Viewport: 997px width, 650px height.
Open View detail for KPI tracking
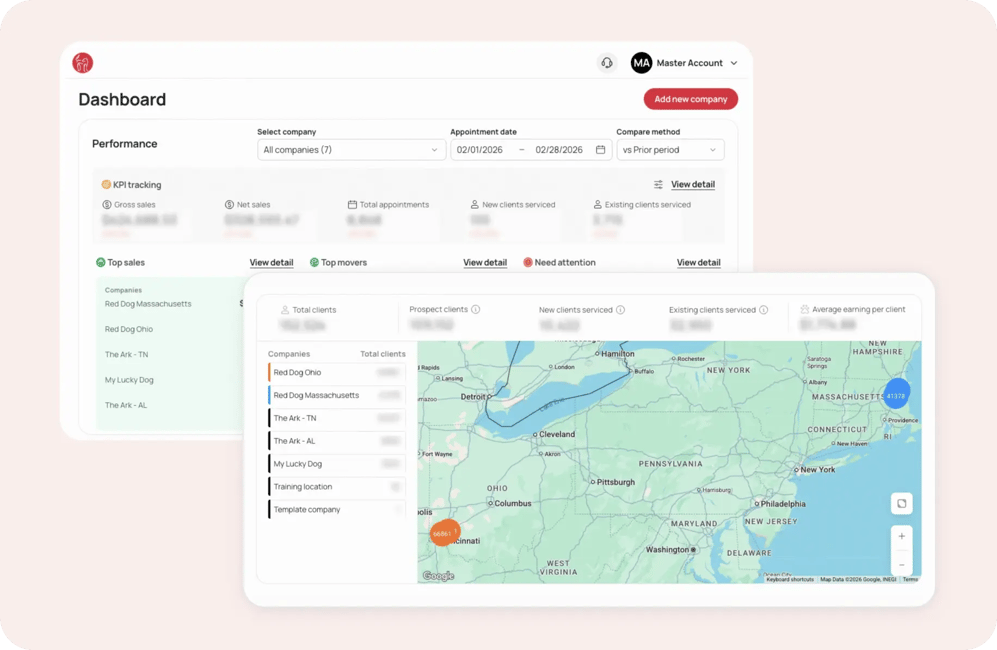[693, 185]
